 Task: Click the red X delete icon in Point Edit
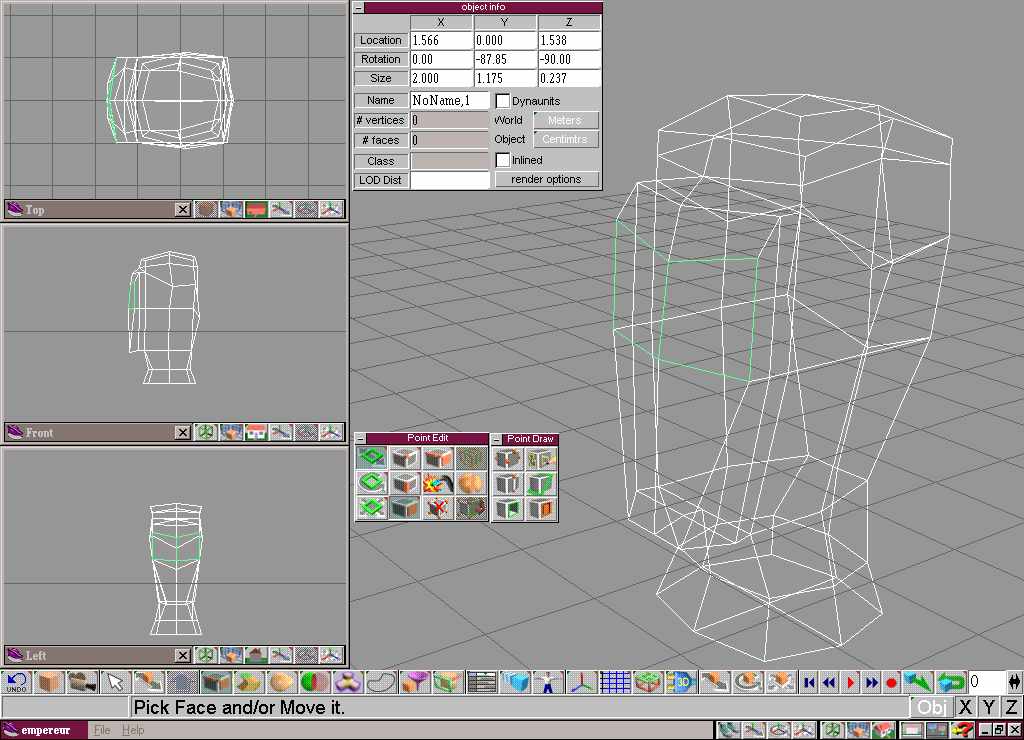tap(438, 508)
